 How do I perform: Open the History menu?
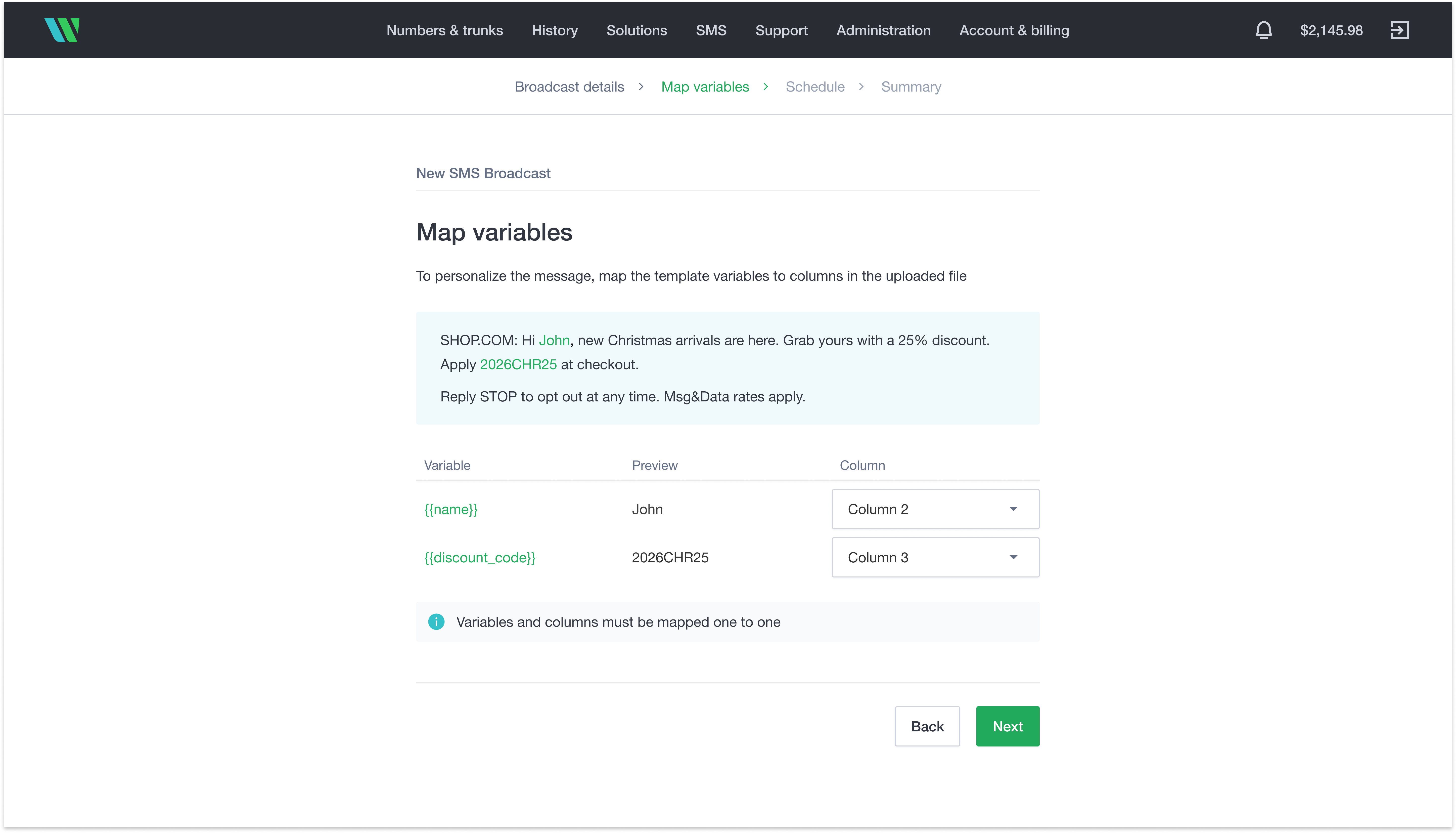(x=555, y=30)
